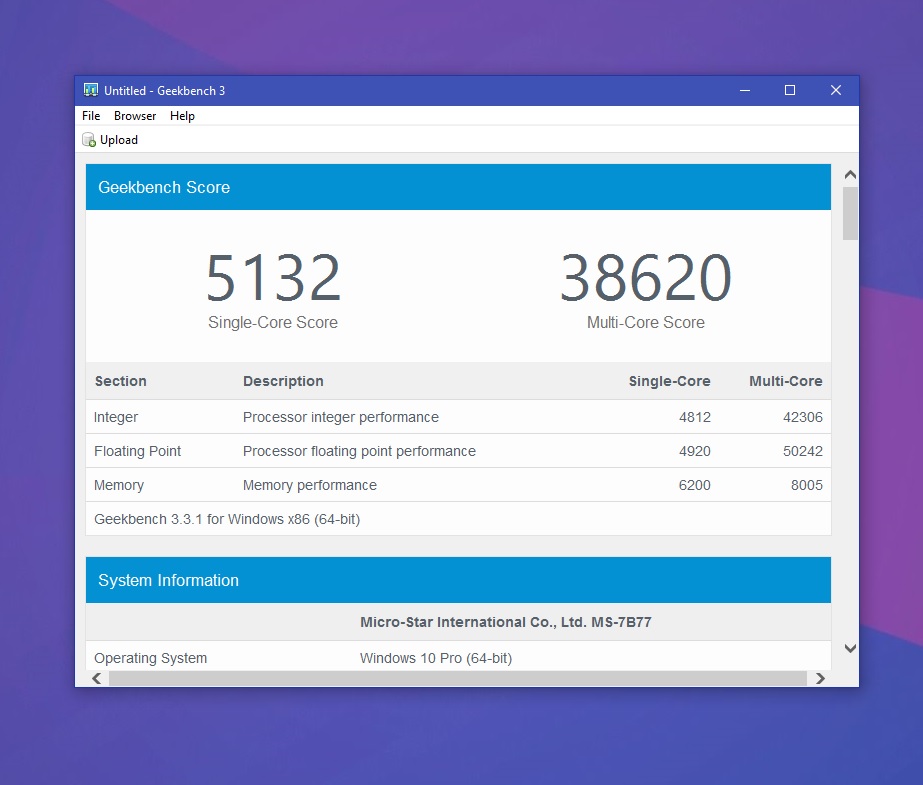Click the Multi-Core column header
Image resolution: width=923 pixels, height=785 pixels.
pyautogui.click(x=785, y=381)
